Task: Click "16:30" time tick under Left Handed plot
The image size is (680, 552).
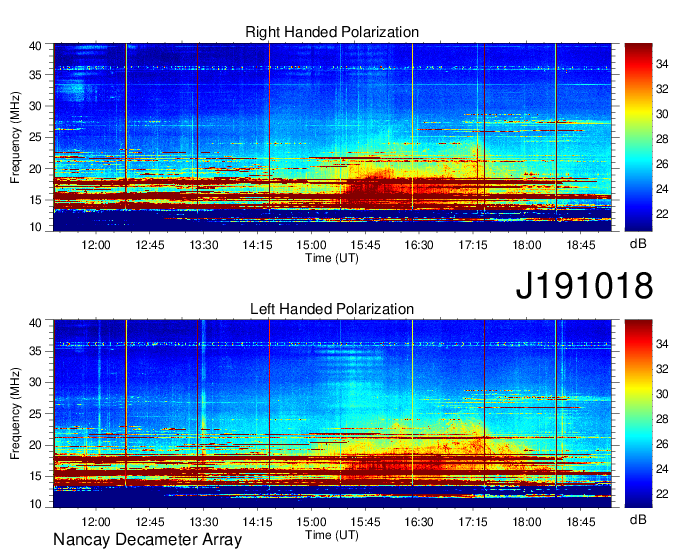Action: click(419, 522)
